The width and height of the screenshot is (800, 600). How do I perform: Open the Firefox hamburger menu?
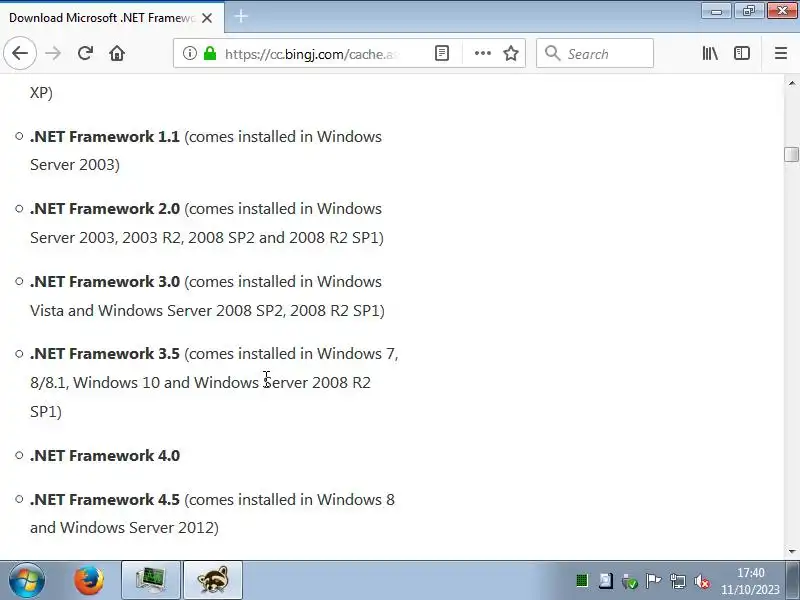(x=781, y=53)
